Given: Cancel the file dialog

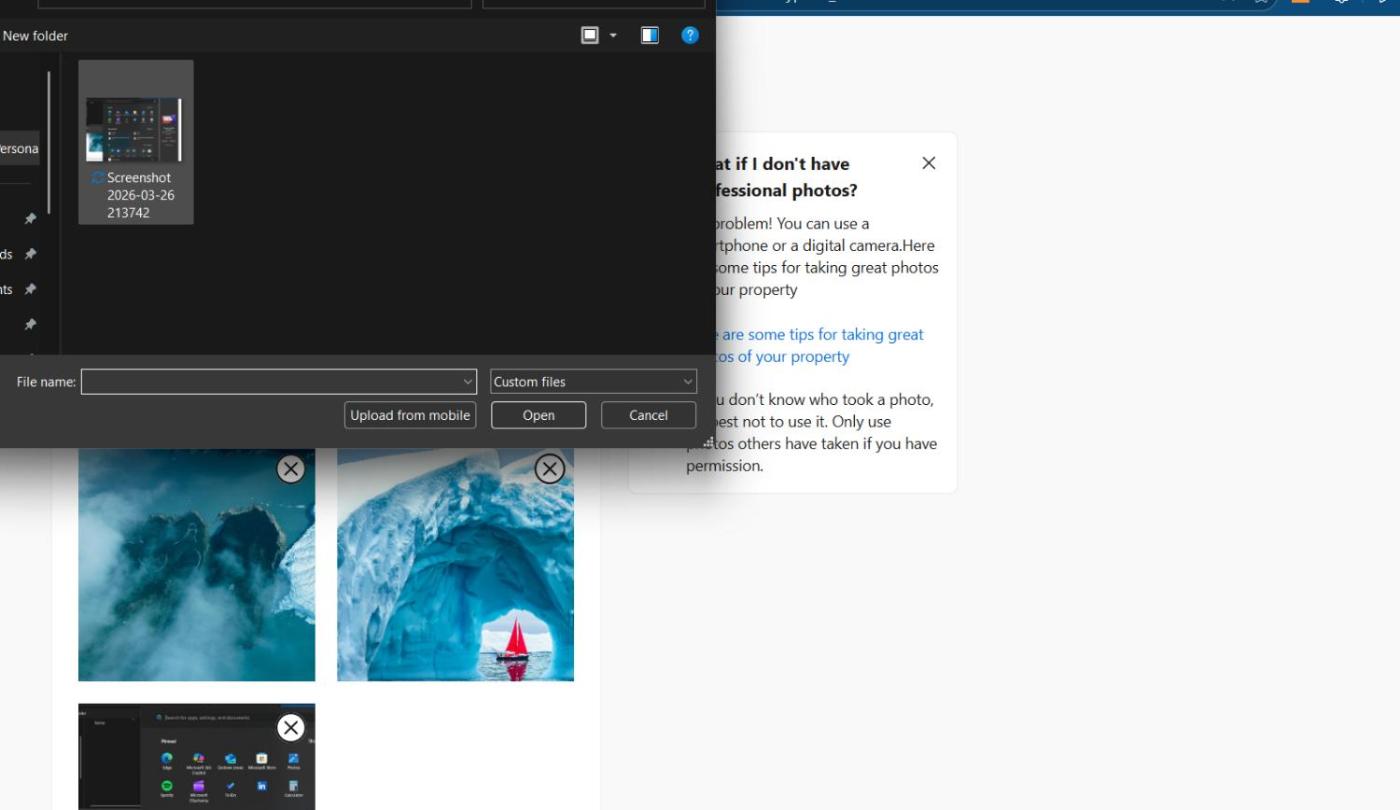Looking at the screenshot, I should tap(648, 415).
